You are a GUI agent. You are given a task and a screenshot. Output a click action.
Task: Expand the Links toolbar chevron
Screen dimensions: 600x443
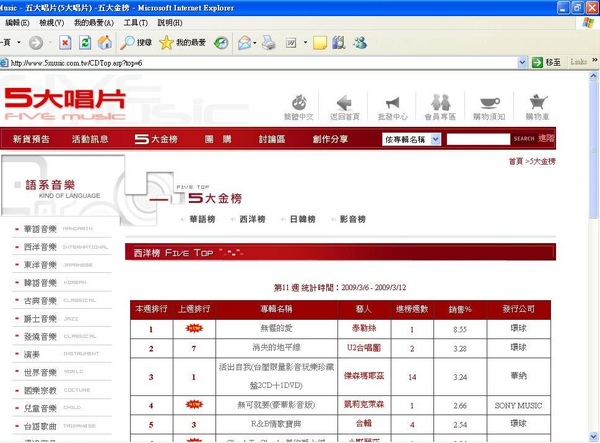pyautogui.click(x=595, y=60)
